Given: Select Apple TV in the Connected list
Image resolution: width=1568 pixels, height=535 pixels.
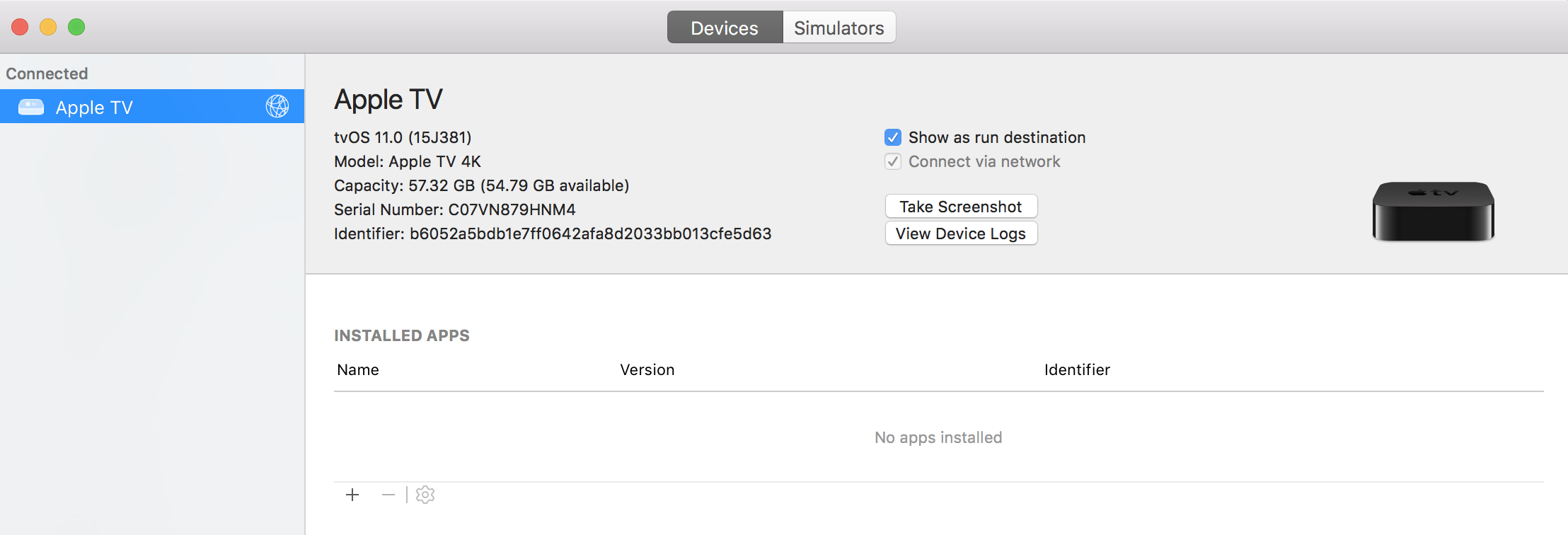Looking at the screenshot, I should [x=152, y=106].
